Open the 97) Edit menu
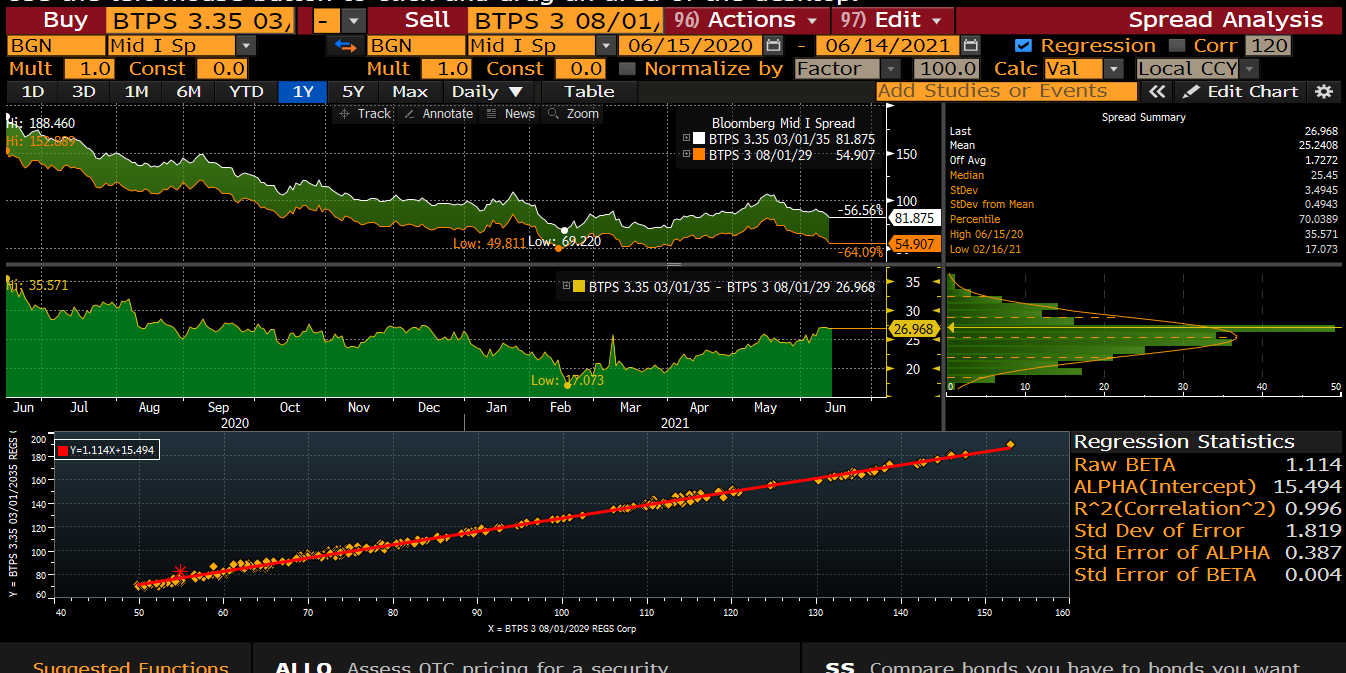The width and height of the screenshot is (1346, 673). point(892,20)
